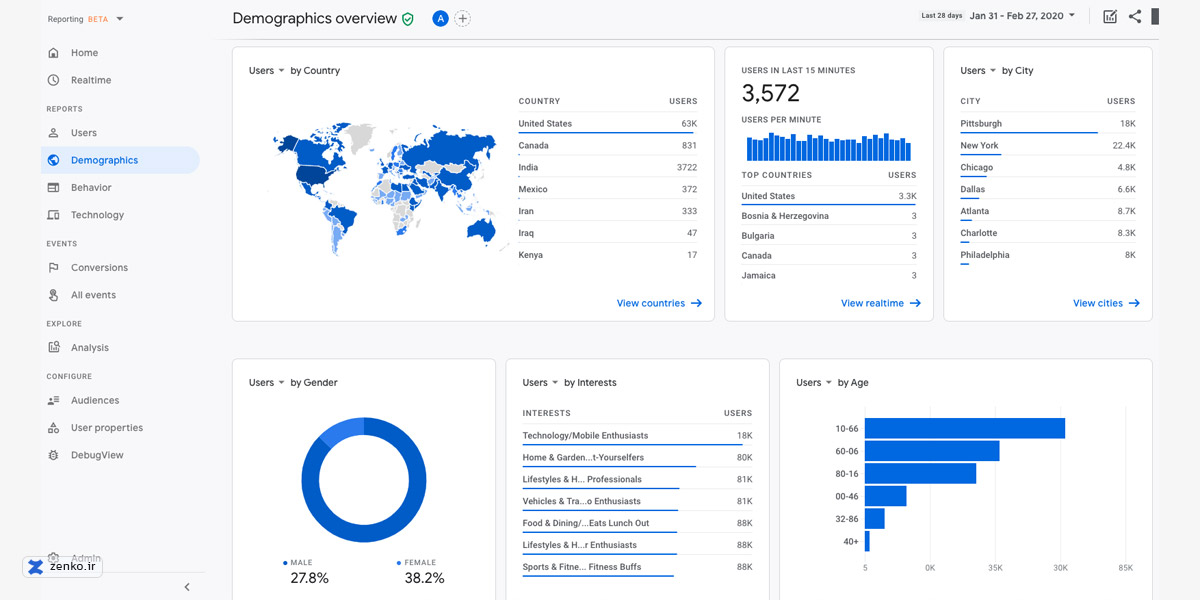
Task: Open Technology from the sidebar
Action: coord(97,215)
